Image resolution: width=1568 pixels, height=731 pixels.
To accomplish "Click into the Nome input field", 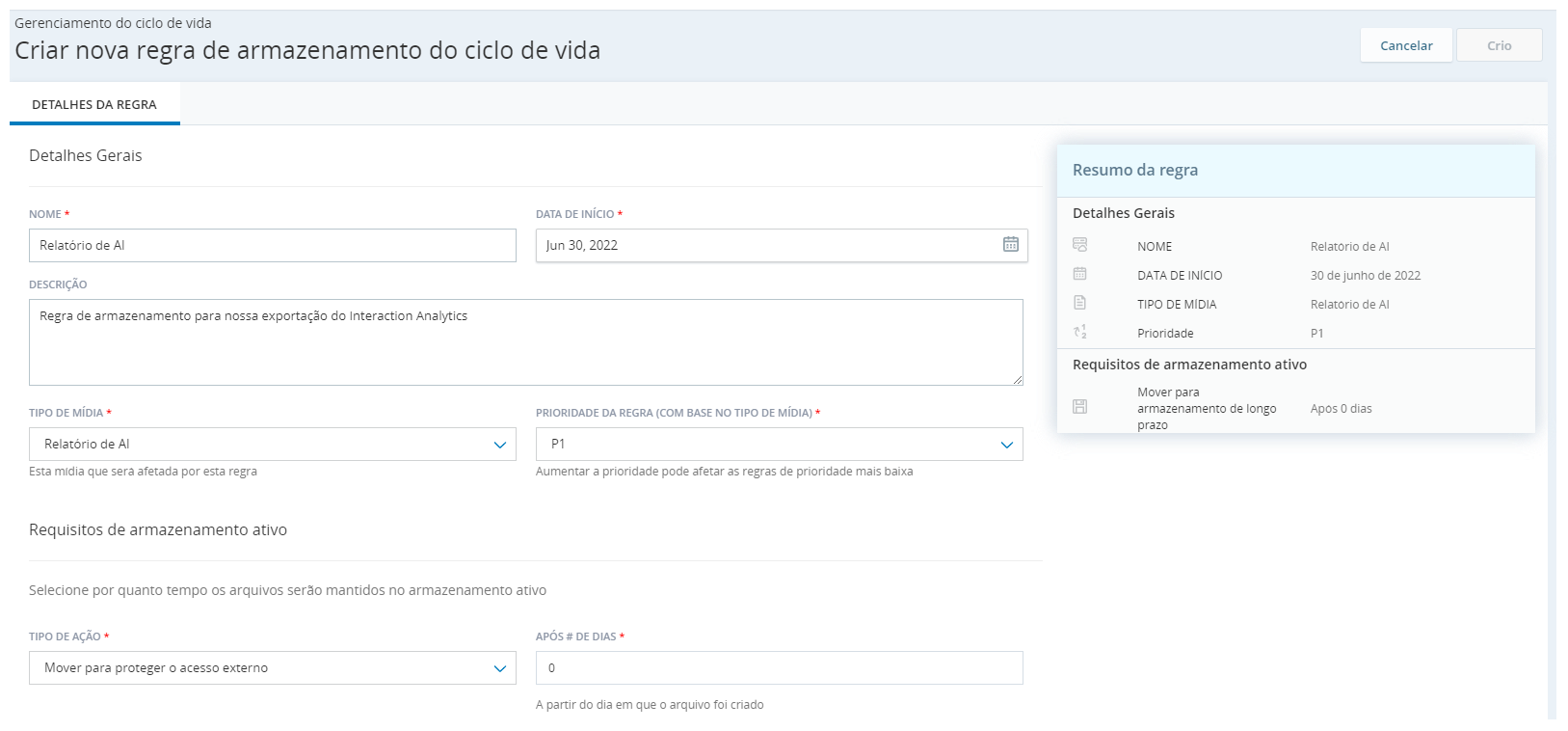I will pyautogui.click(x=273, y=245).
